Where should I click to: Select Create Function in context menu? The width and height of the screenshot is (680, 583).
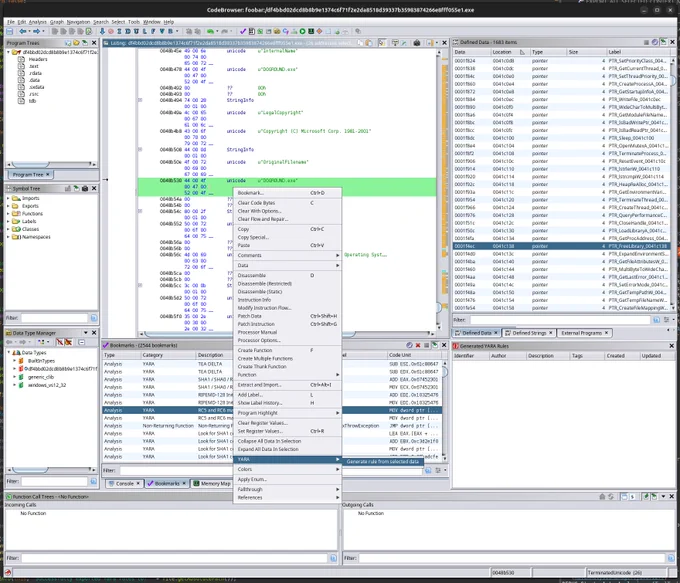coord(288,350)
